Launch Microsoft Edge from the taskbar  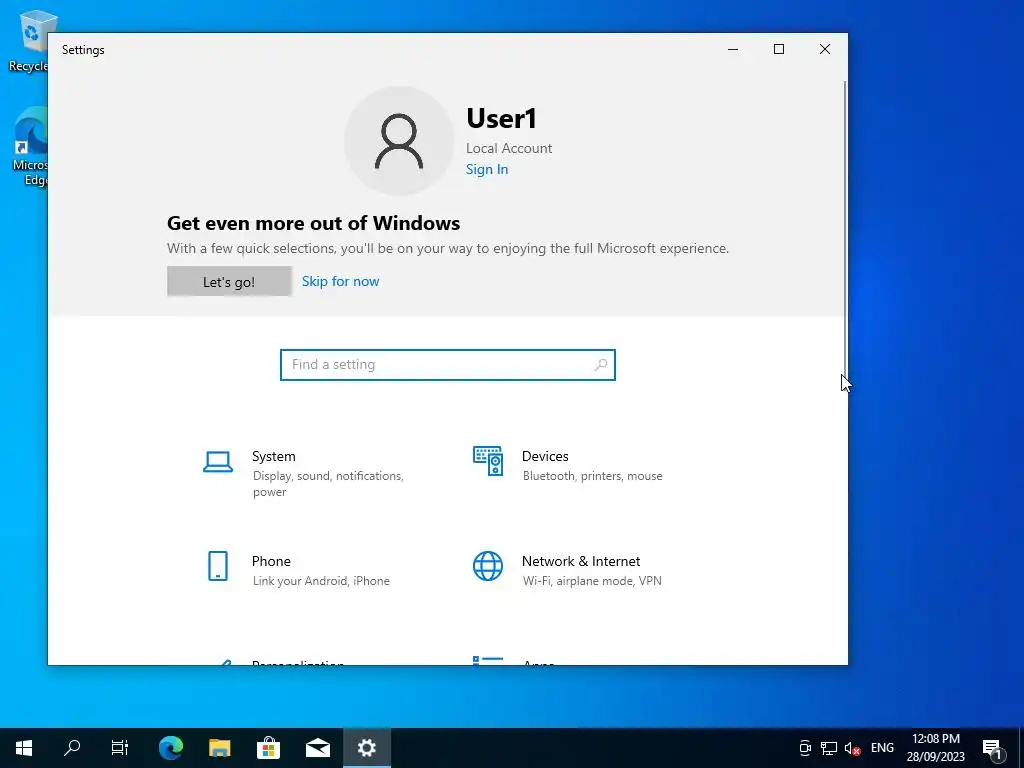pyautogui.click(x=171, y=748)
